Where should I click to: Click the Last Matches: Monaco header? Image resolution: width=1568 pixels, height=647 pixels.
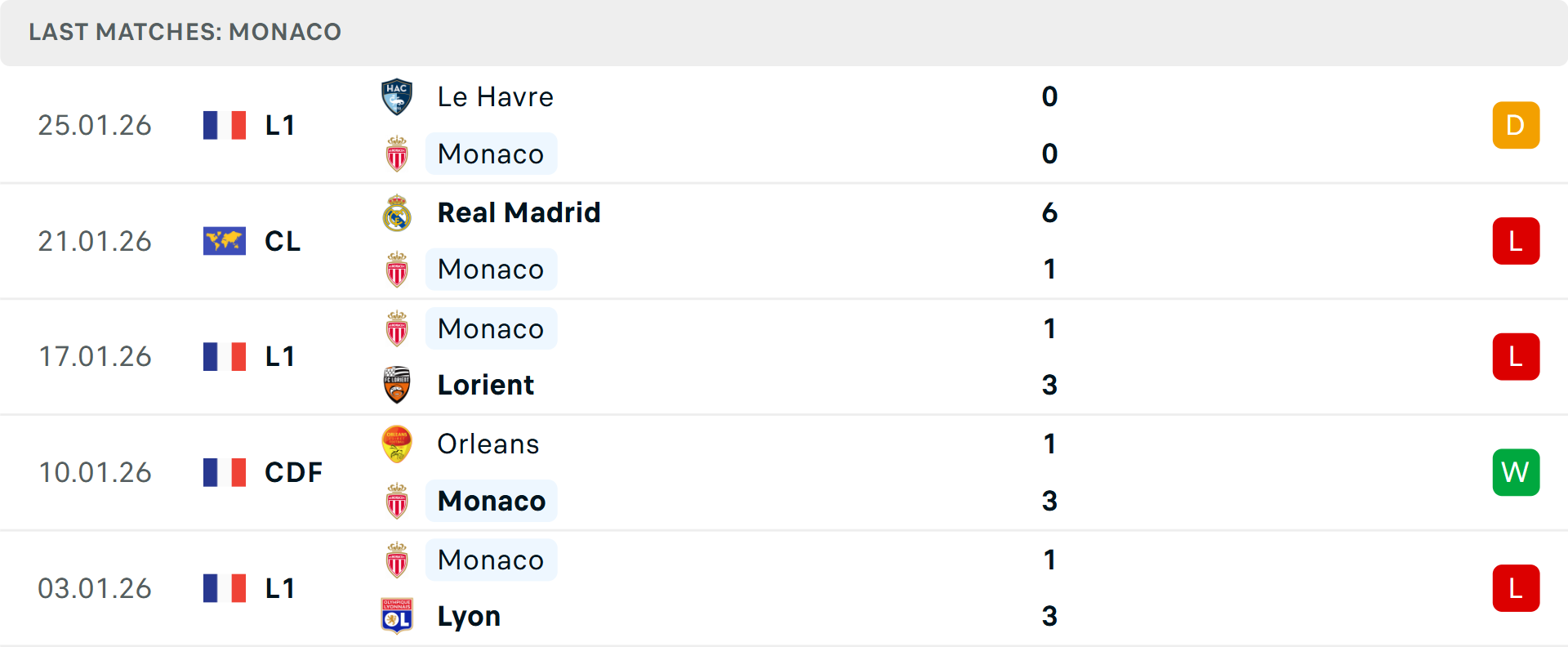185,32
